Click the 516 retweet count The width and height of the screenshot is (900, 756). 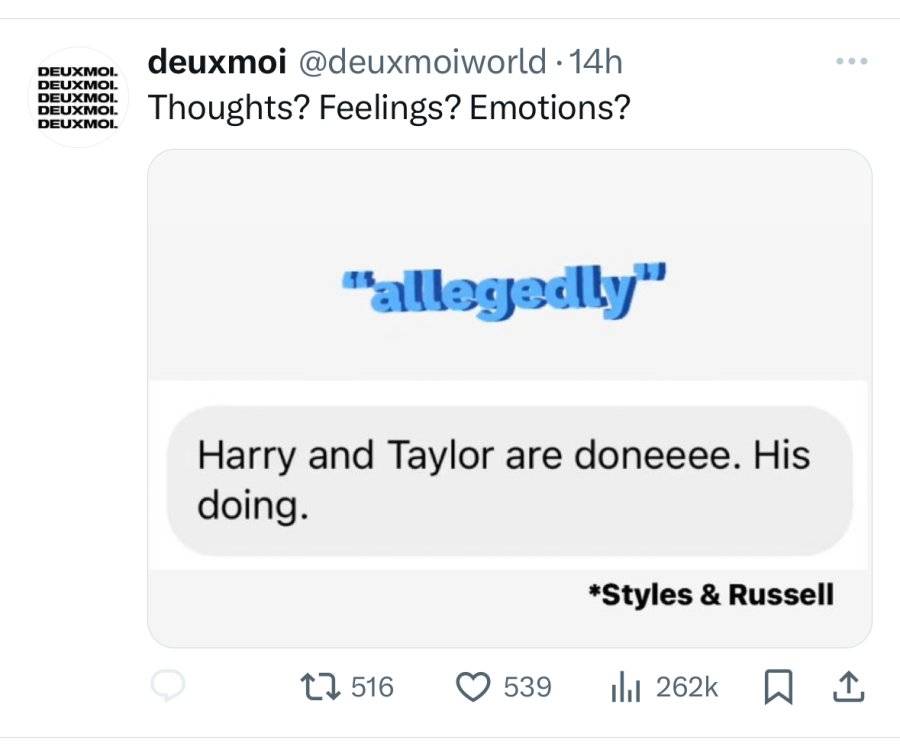coord(372,687)
